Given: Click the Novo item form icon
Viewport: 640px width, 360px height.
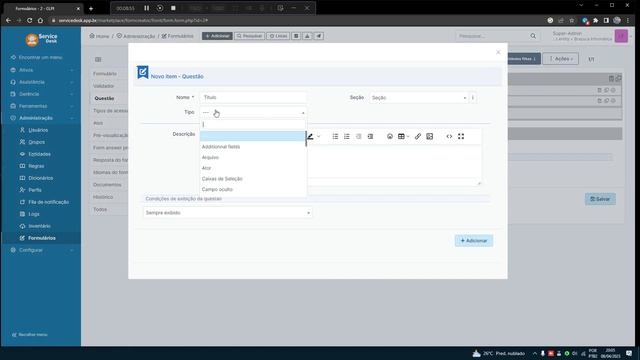Looking at the screenshot, I should 142,72.
